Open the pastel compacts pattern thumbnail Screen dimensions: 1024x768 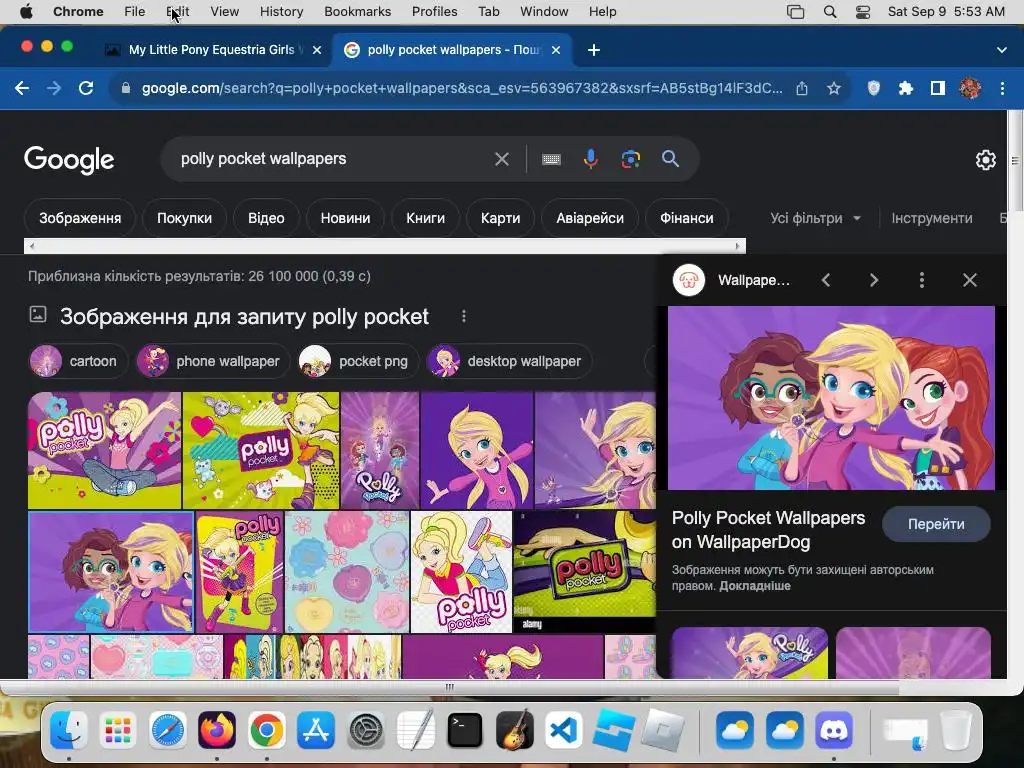point(347,571)
